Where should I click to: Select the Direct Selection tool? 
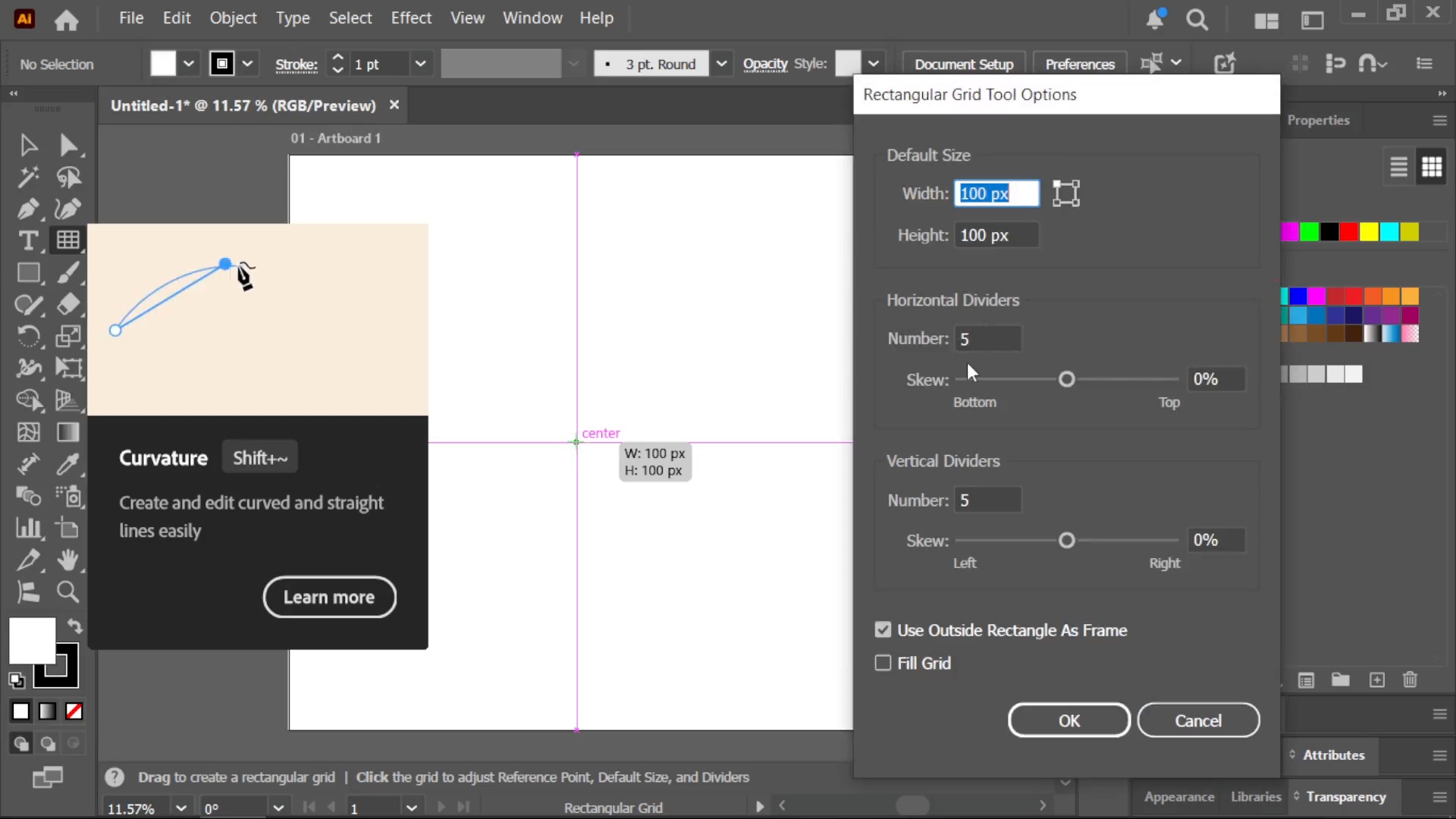(67, 145)
